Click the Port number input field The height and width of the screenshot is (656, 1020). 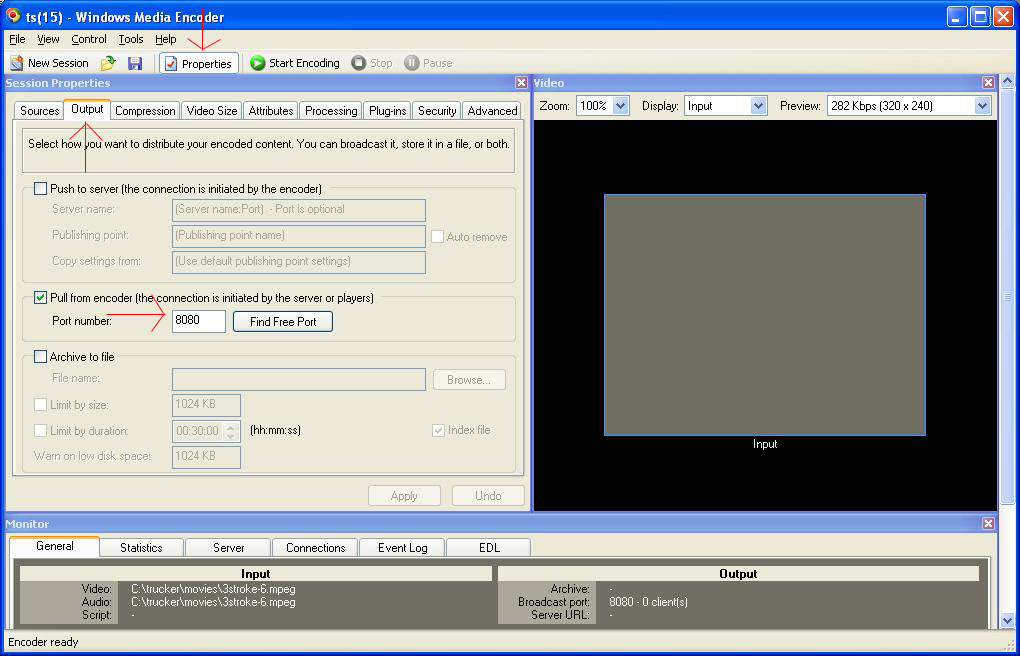coord(199,321)
